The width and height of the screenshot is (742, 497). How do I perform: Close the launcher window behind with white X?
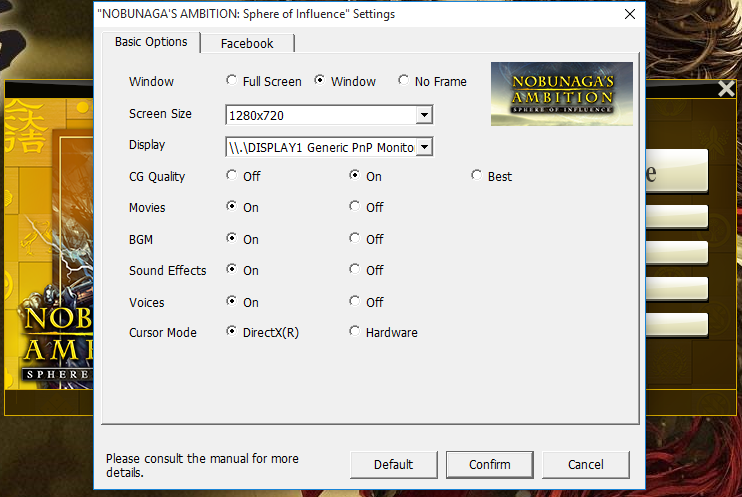tap(726, 89)
